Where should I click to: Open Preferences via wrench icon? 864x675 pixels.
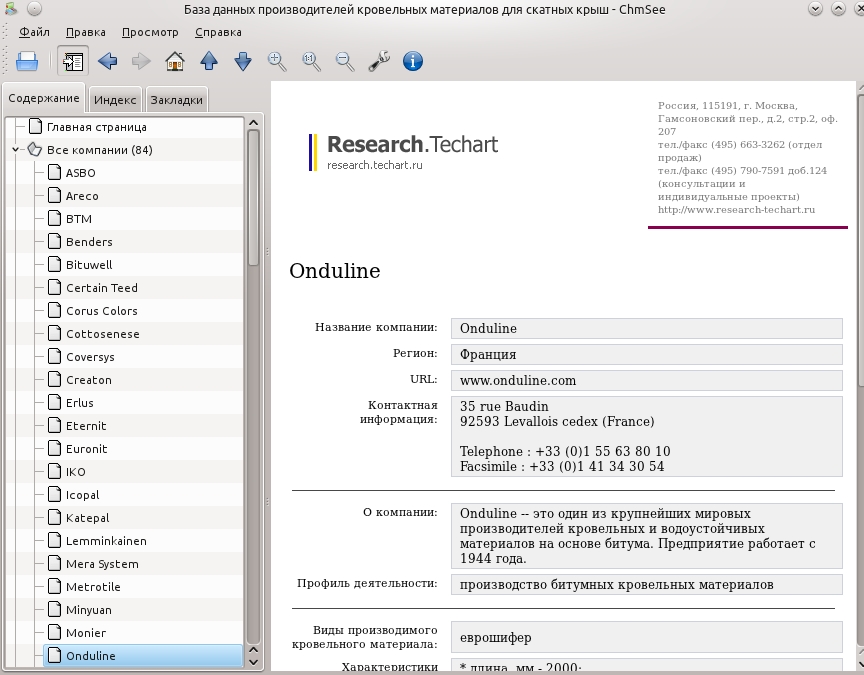coord(379,61)
